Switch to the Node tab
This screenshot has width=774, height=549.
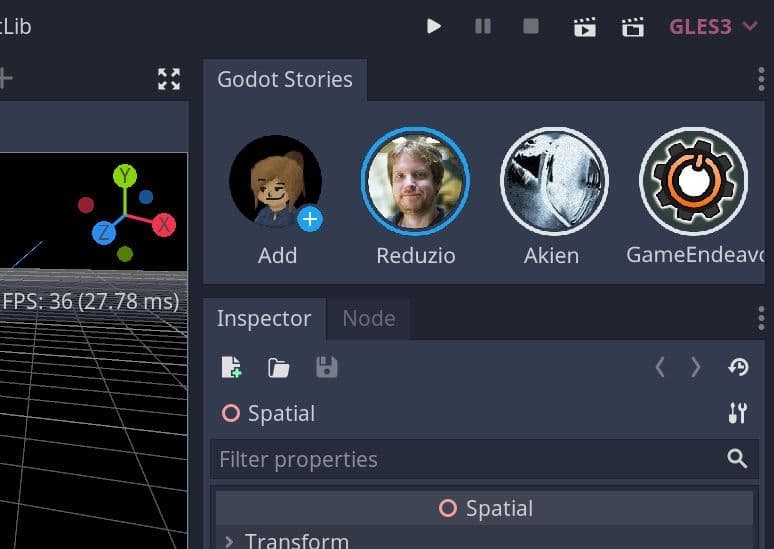369,318
